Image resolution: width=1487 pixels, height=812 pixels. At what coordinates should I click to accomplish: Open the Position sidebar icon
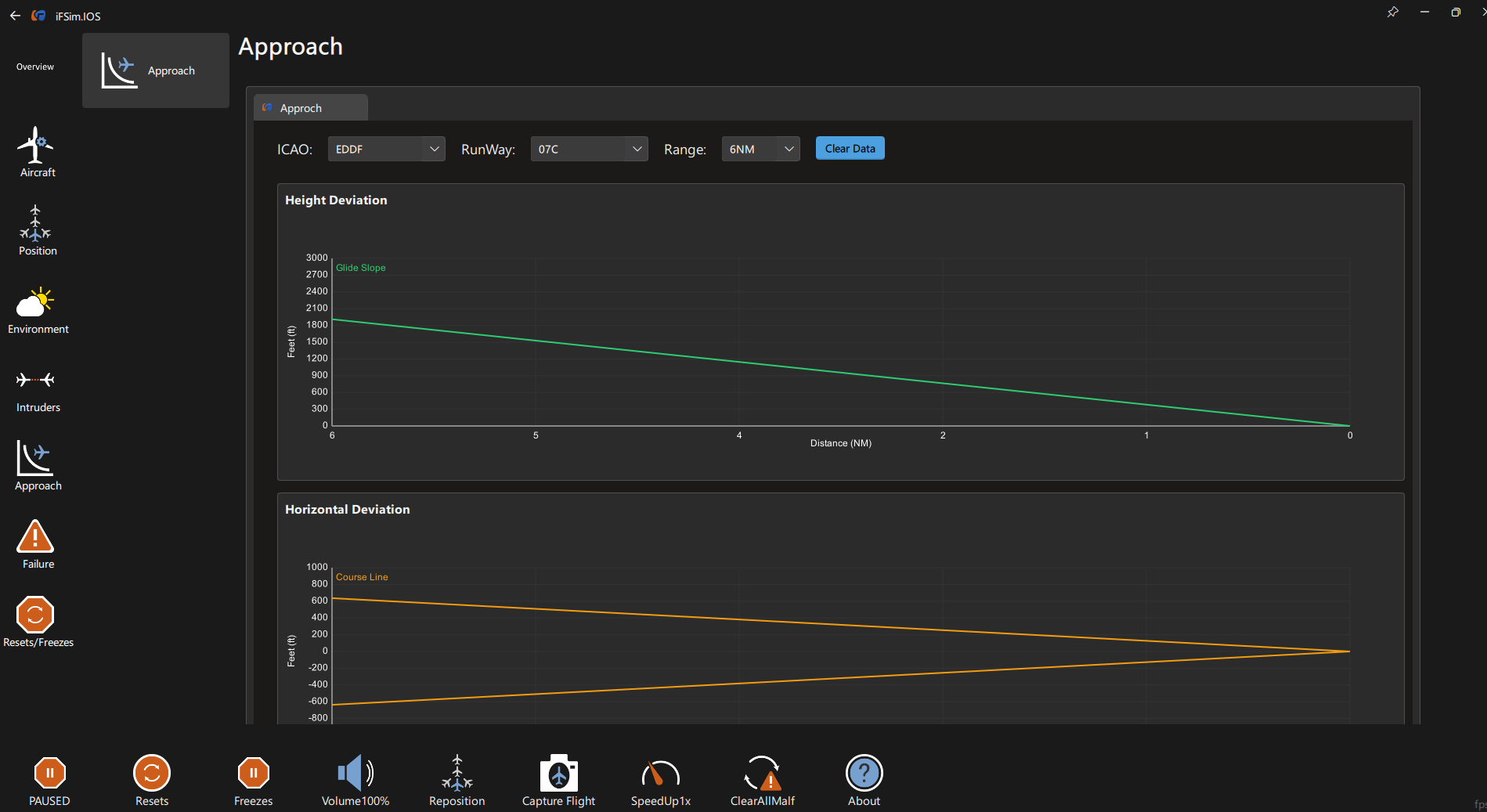click(36, 225)
